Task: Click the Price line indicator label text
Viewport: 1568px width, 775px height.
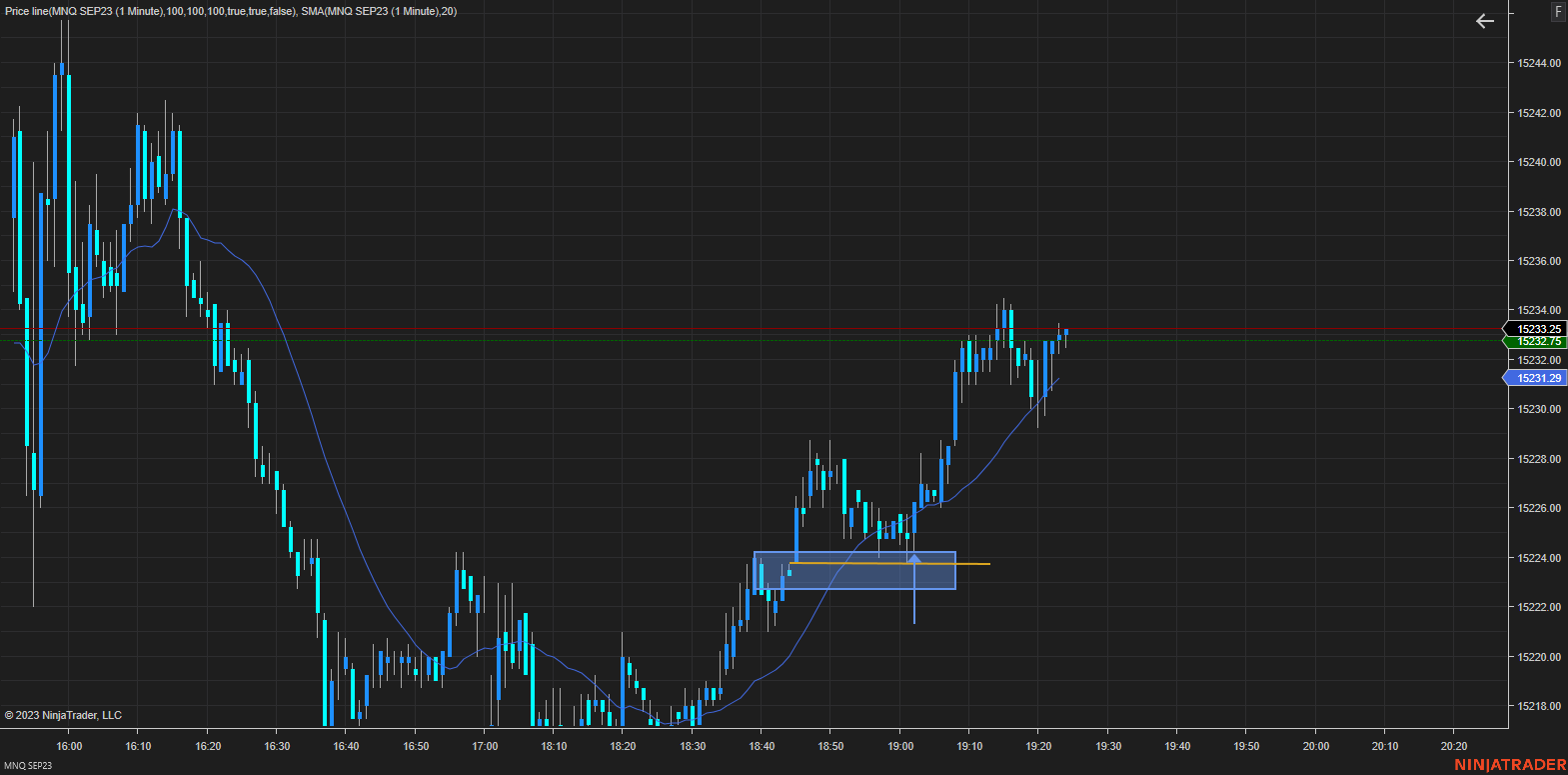Action: click(151, 11)
